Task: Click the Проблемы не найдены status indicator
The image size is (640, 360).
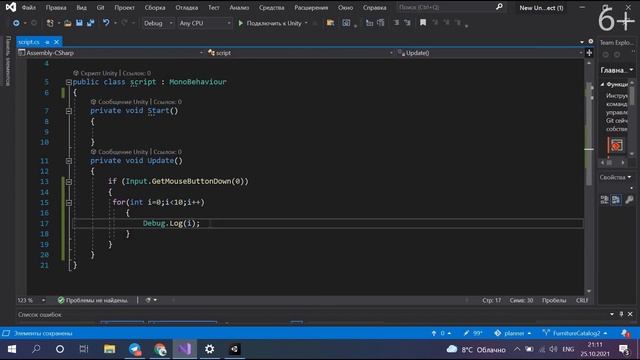Action: coord(93,300)
